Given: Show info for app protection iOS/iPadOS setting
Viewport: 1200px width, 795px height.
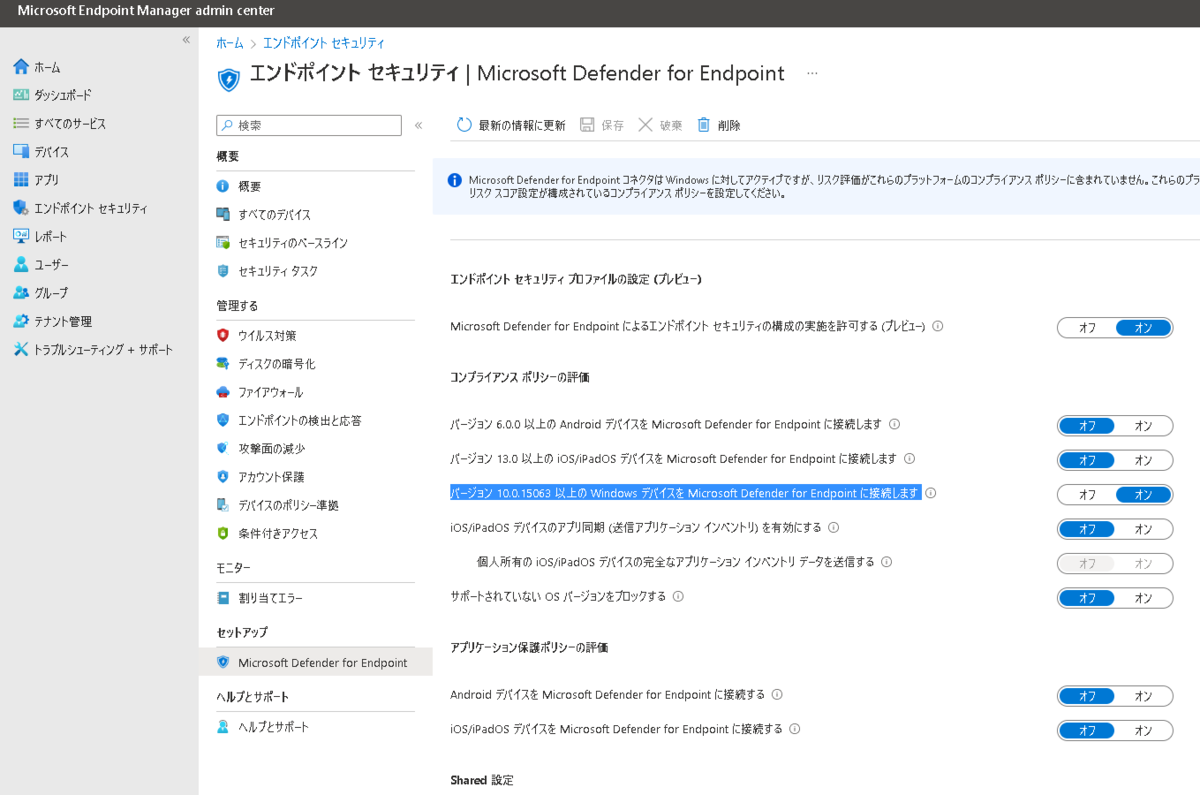Looking at the screenshot, I should pyautogui.click(x=795, y=729).
